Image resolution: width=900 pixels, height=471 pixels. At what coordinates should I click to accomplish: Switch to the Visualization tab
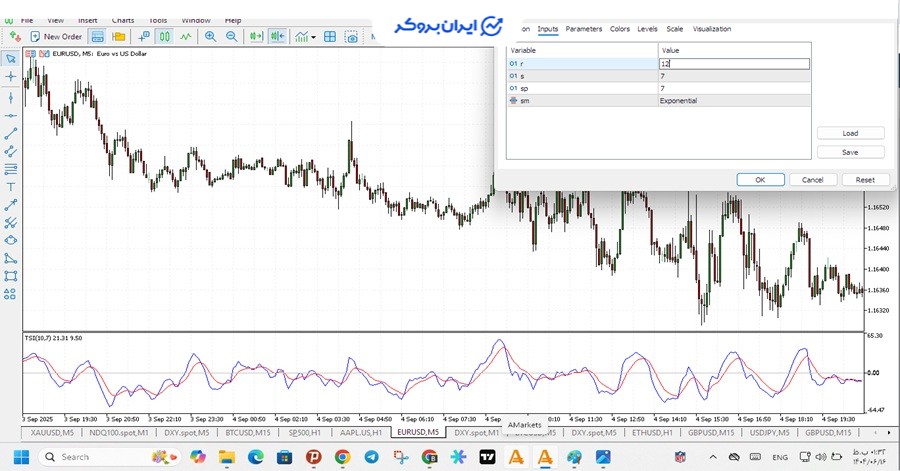(712, 29)
